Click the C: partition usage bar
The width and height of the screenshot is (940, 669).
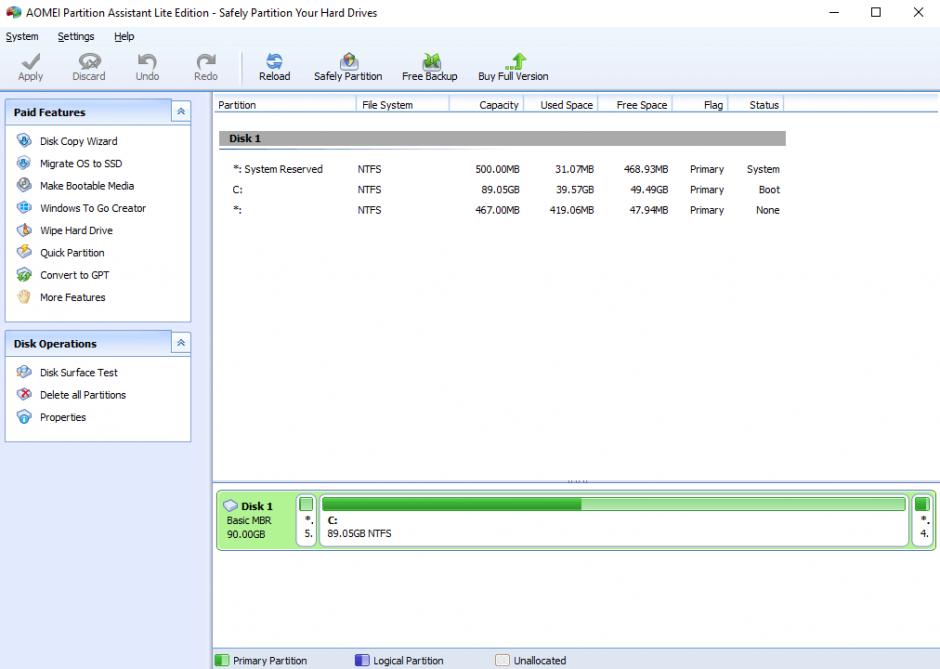coord(614,504)
